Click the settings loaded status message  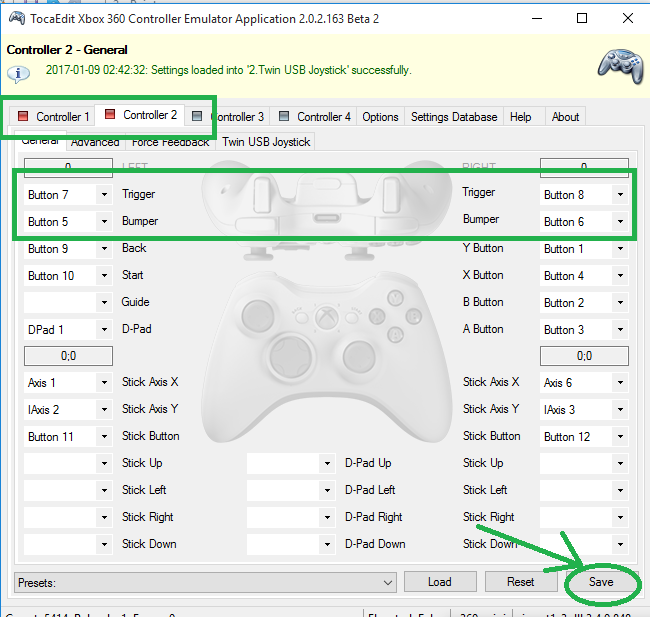click(228, 70)
